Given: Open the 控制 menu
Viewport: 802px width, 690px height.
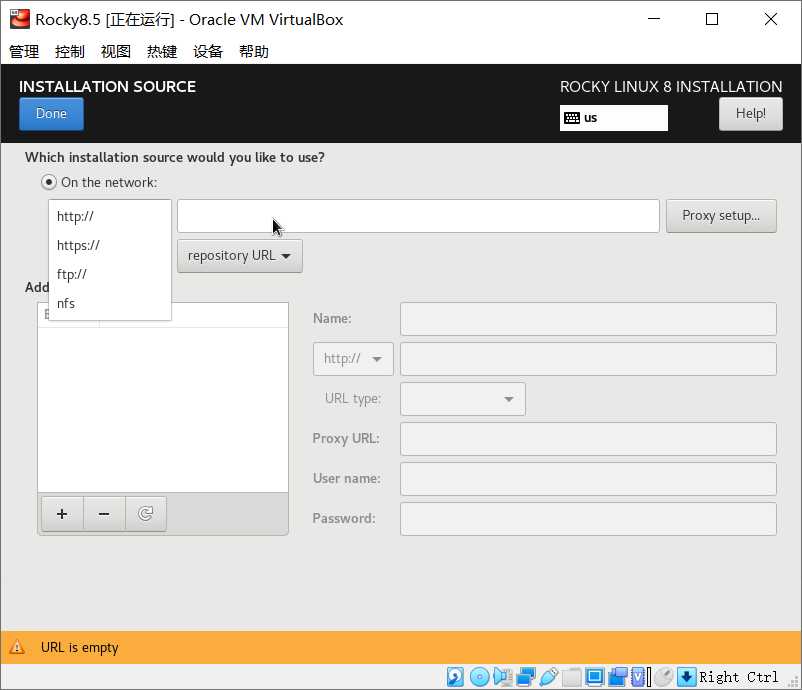Looking at the screenshot, I should (70, 52).
